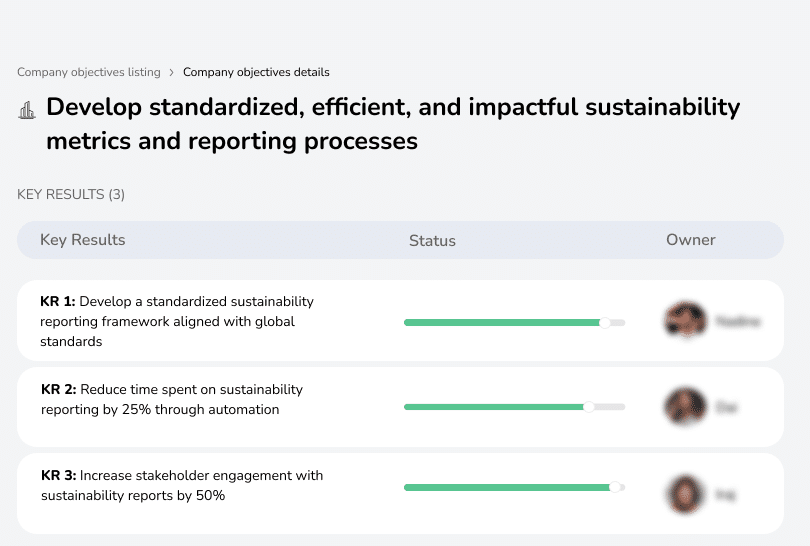Screen dimensions: 810x546
Task: Select the KR 2 reduce time spent text
Action: tap(172, 399)
